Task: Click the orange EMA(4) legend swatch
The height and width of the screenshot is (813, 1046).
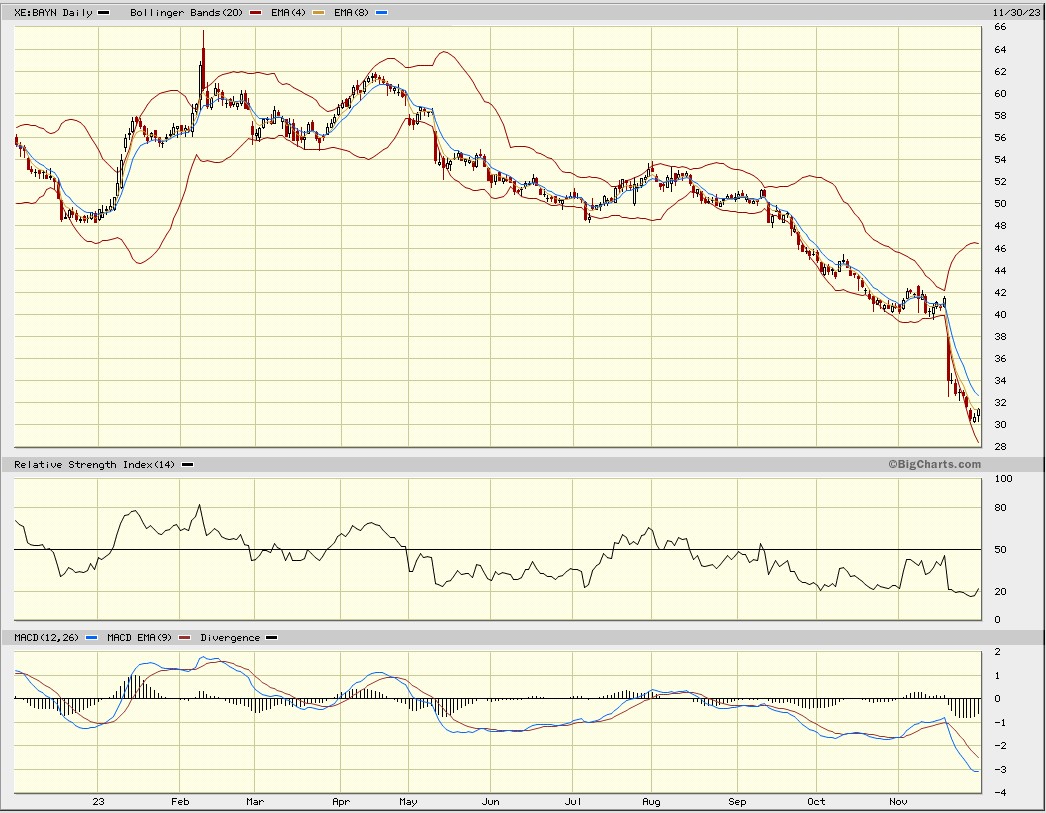Action: [x=318, y=13]
